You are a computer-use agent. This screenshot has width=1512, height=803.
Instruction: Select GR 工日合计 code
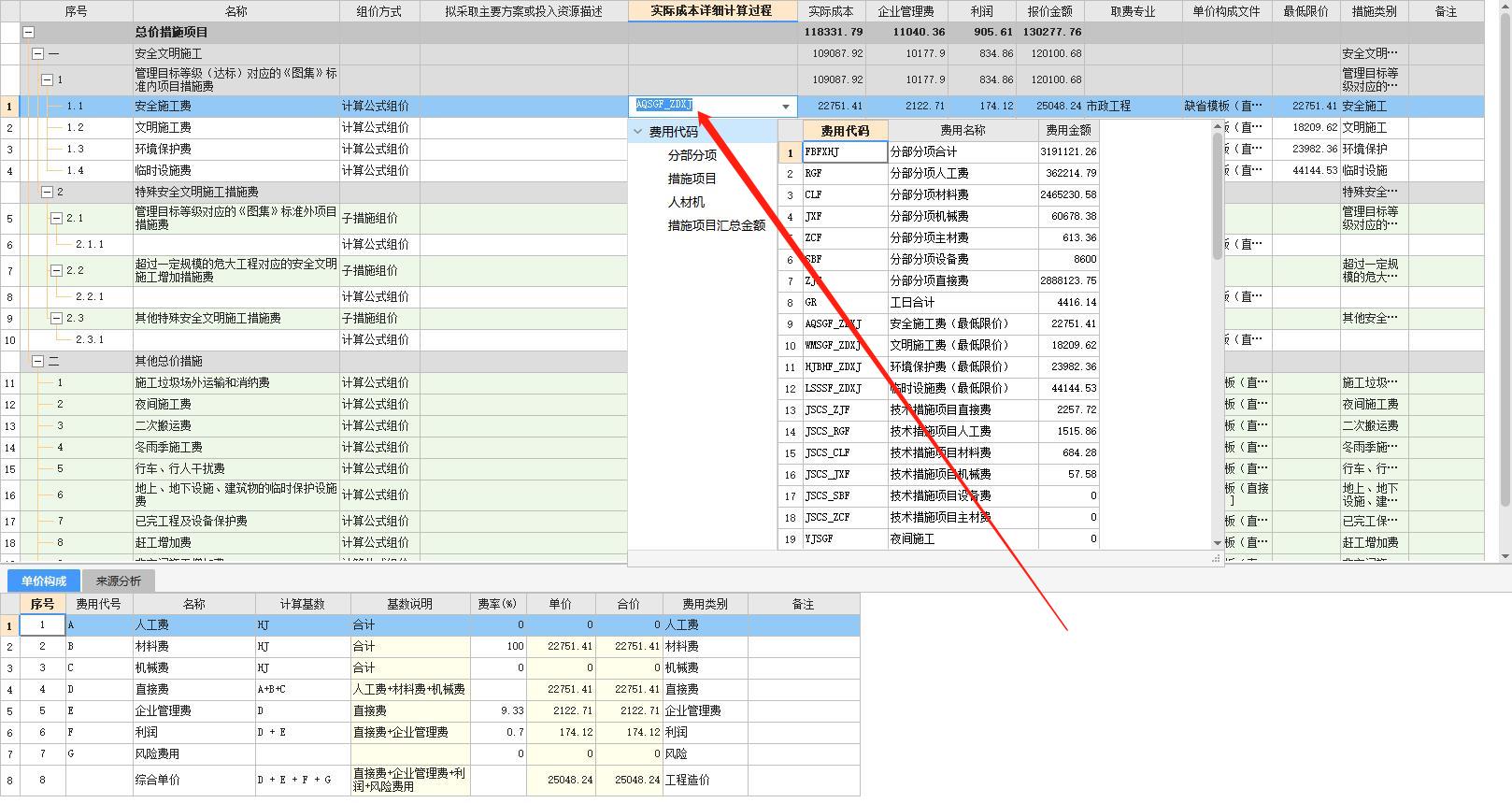click(845, 302)
